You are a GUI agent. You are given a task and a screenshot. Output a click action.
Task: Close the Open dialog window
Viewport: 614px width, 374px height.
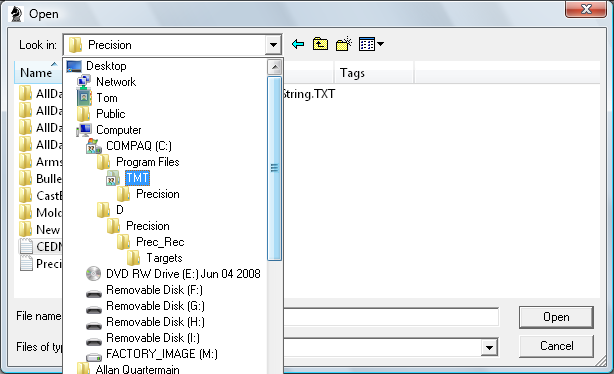(x=586, y=9)
